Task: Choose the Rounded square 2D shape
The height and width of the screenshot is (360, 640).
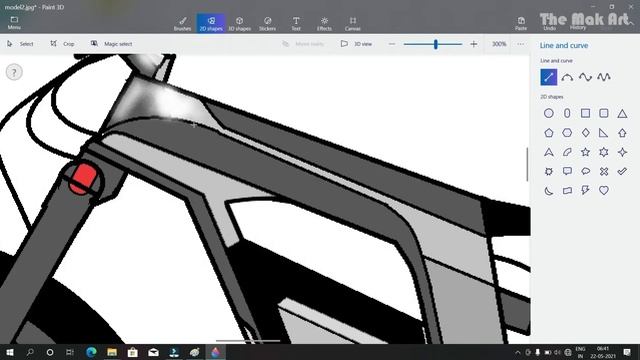Action: pyautogui.click(x=604, y=113)
